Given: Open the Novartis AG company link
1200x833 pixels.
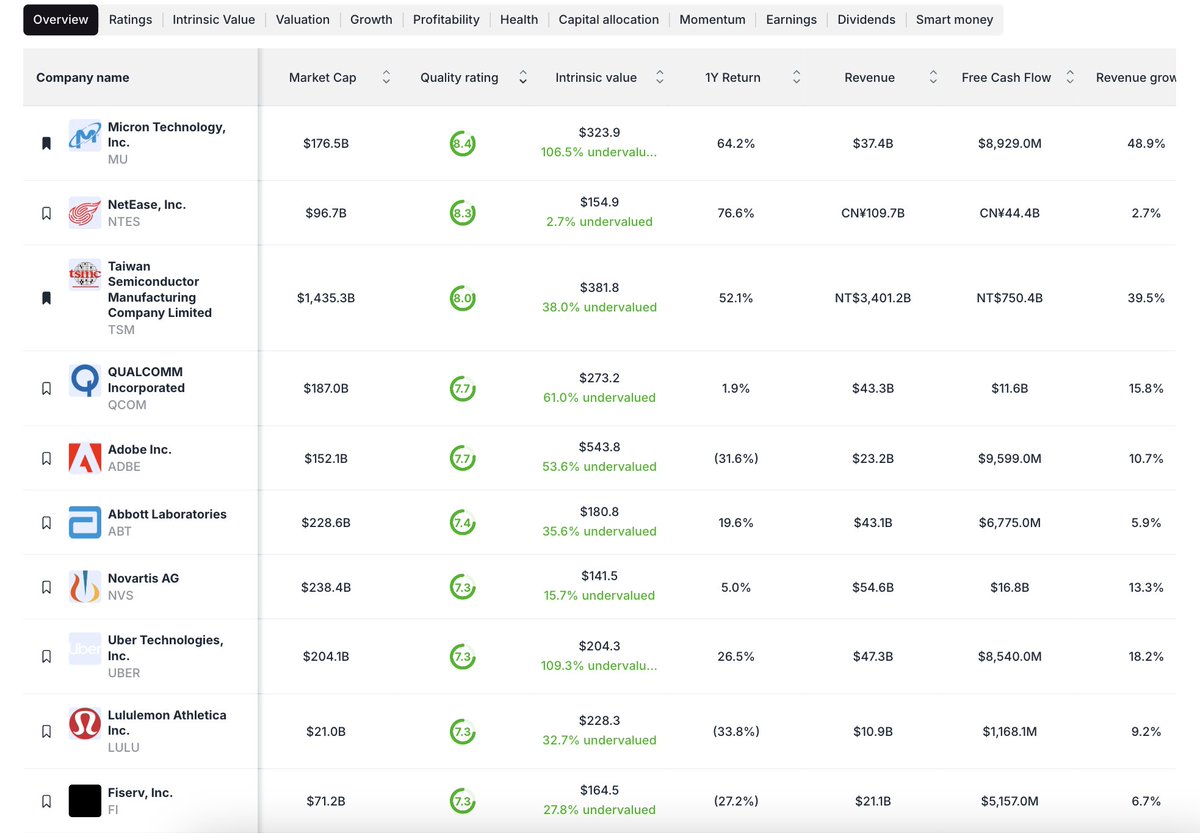Looking at the screenshot, I should (144, 578).
